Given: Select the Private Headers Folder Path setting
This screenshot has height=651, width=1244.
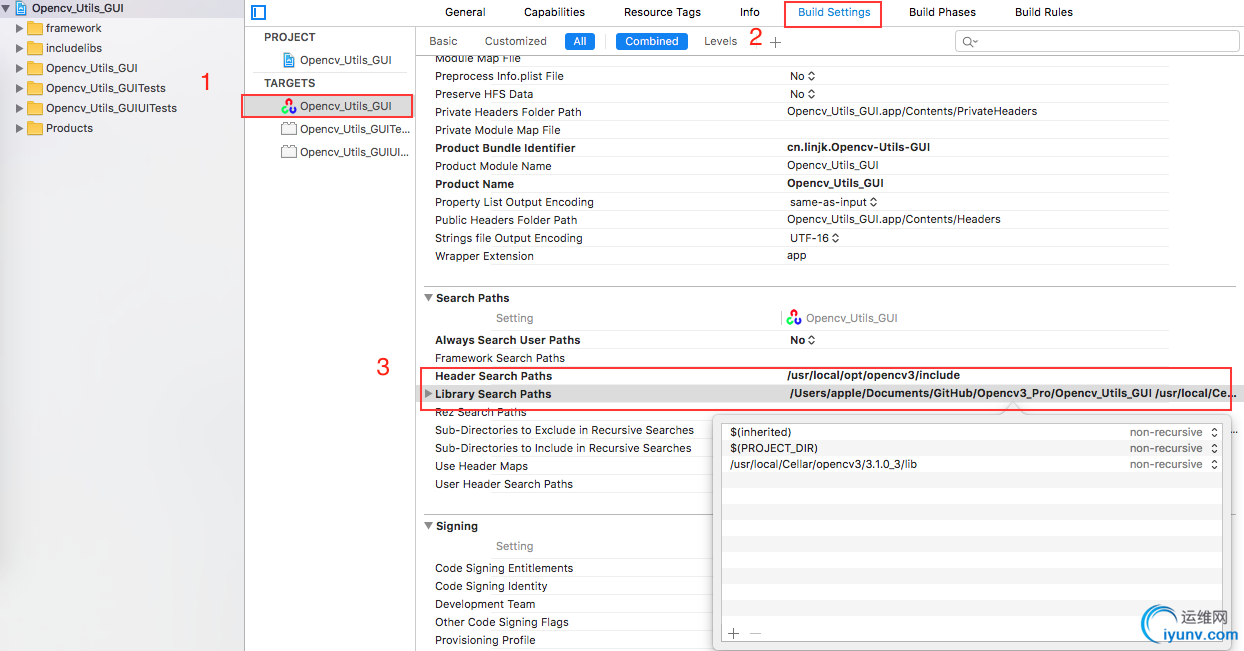Looking at the screenshot, I should coord(508,112).
